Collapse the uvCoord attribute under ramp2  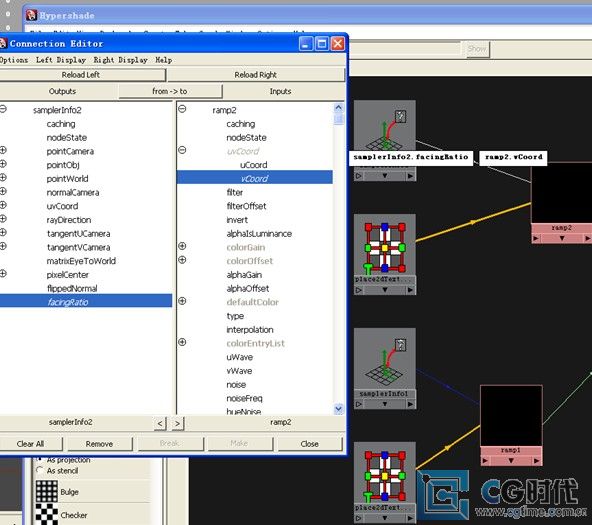pyautogui.click(x=182, y=150)
